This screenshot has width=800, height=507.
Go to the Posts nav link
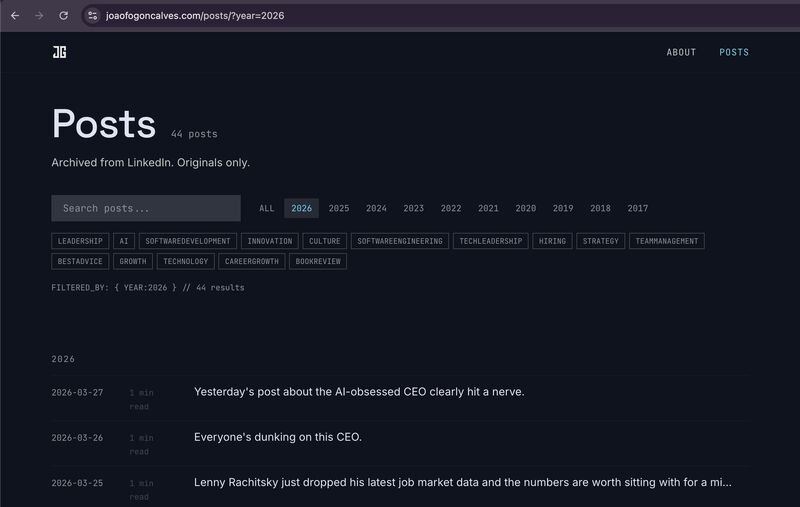coord(734,52)
